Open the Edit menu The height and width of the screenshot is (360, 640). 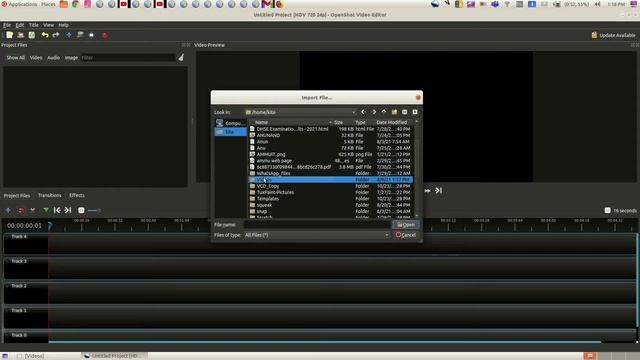pyautogui.click(x=20, y=25)
